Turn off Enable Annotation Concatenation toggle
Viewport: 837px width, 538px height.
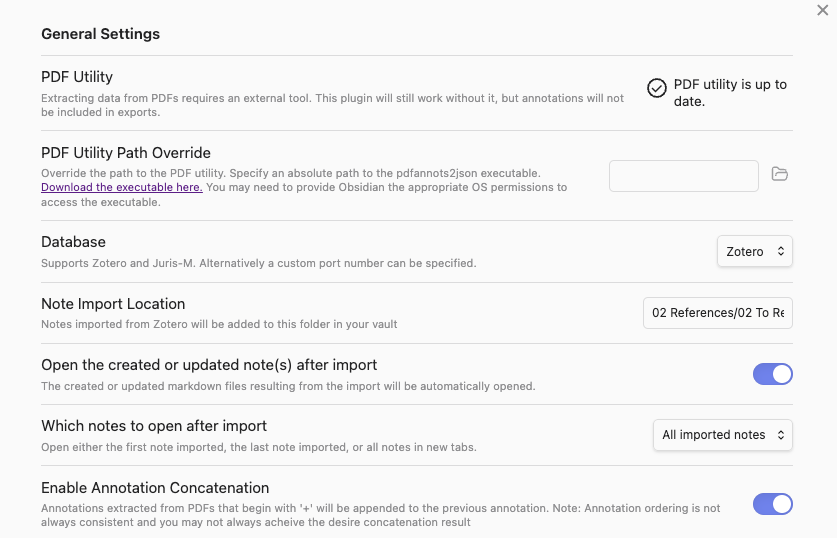point(772,504)
